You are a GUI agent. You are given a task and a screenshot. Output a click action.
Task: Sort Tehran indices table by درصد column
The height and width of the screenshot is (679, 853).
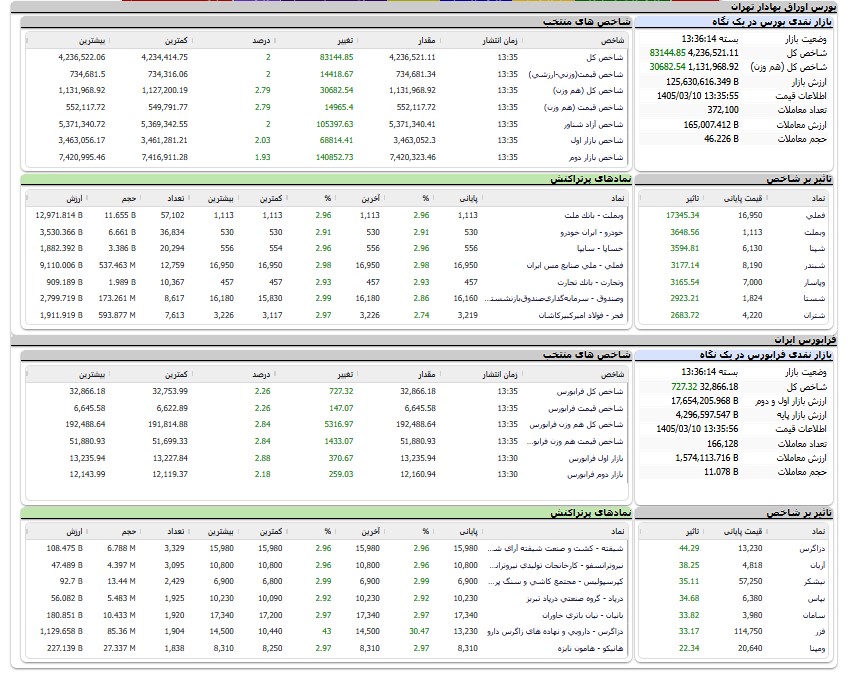261,41
